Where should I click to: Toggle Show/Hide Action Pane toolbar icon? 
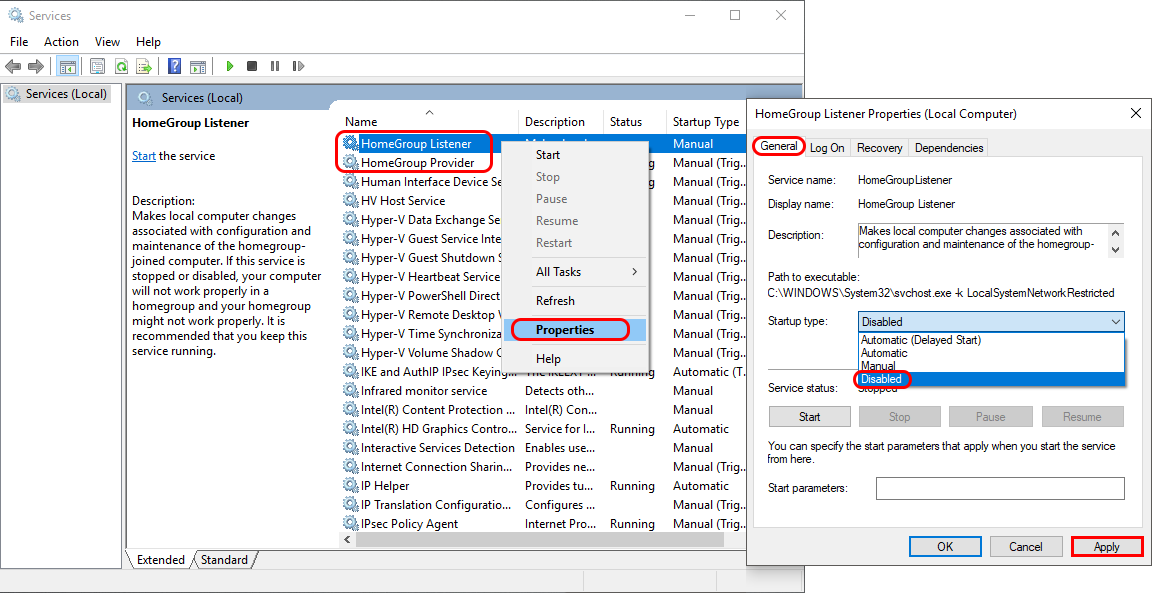pos(198,66)
